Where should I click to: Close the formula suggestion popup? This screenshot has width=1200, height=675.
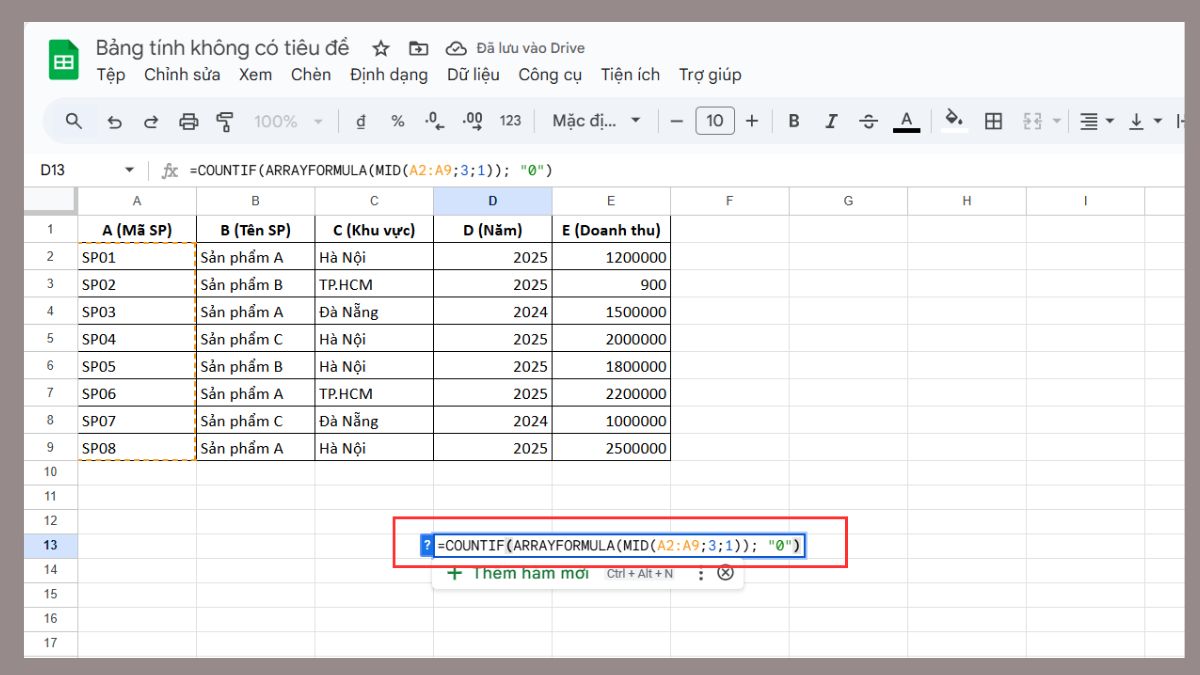[x=726, y=573]
